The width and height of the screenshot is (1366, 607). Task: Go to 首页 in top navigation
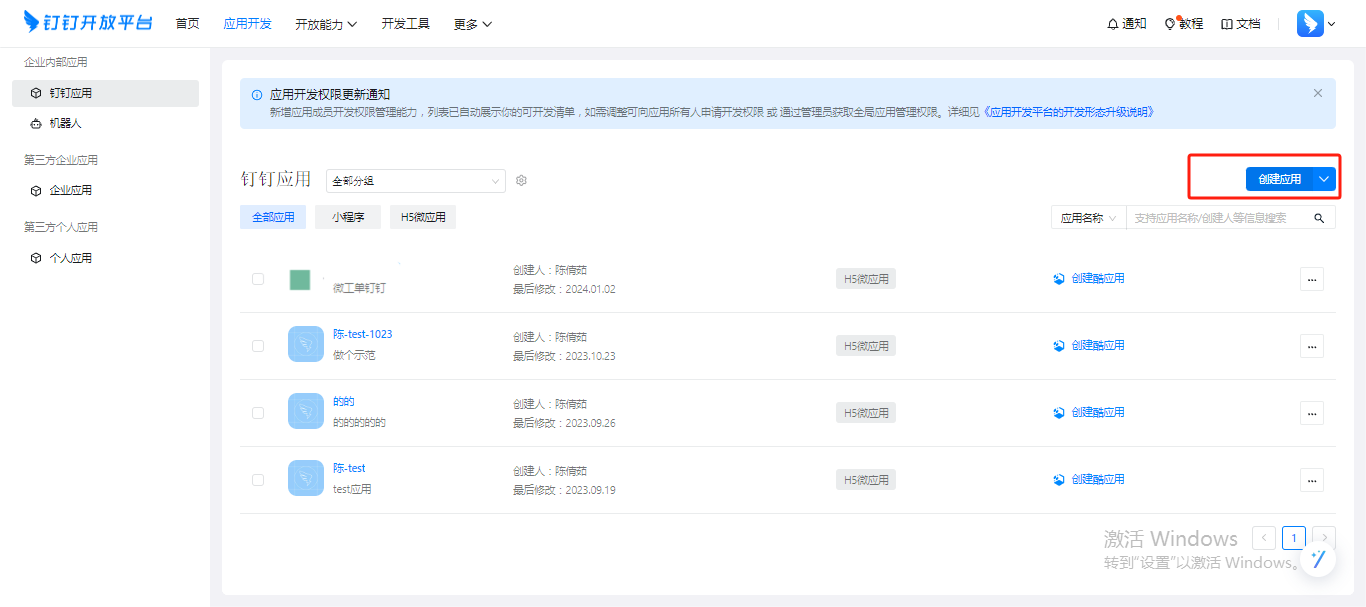(187, 24)
